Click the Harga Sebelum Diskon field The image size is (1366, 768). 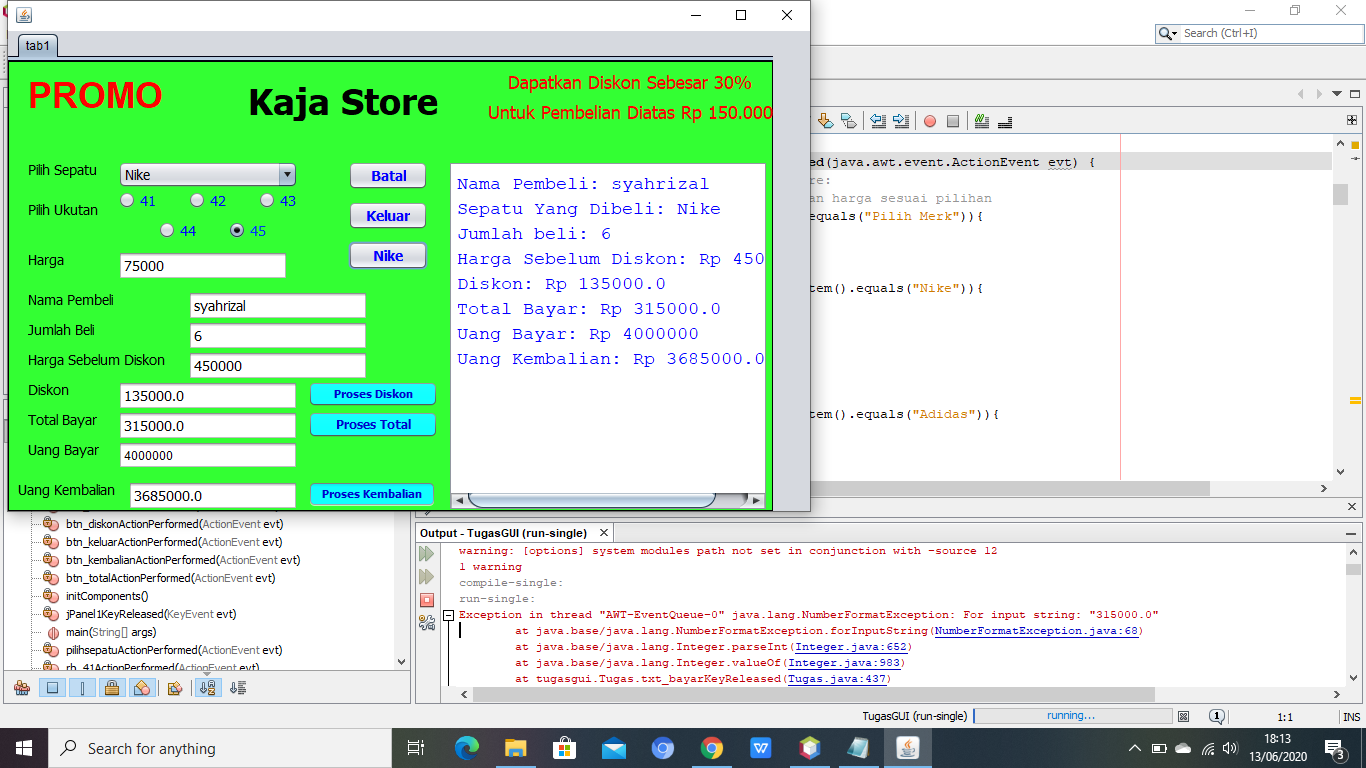pyautogui.click(x=278, y=366)
